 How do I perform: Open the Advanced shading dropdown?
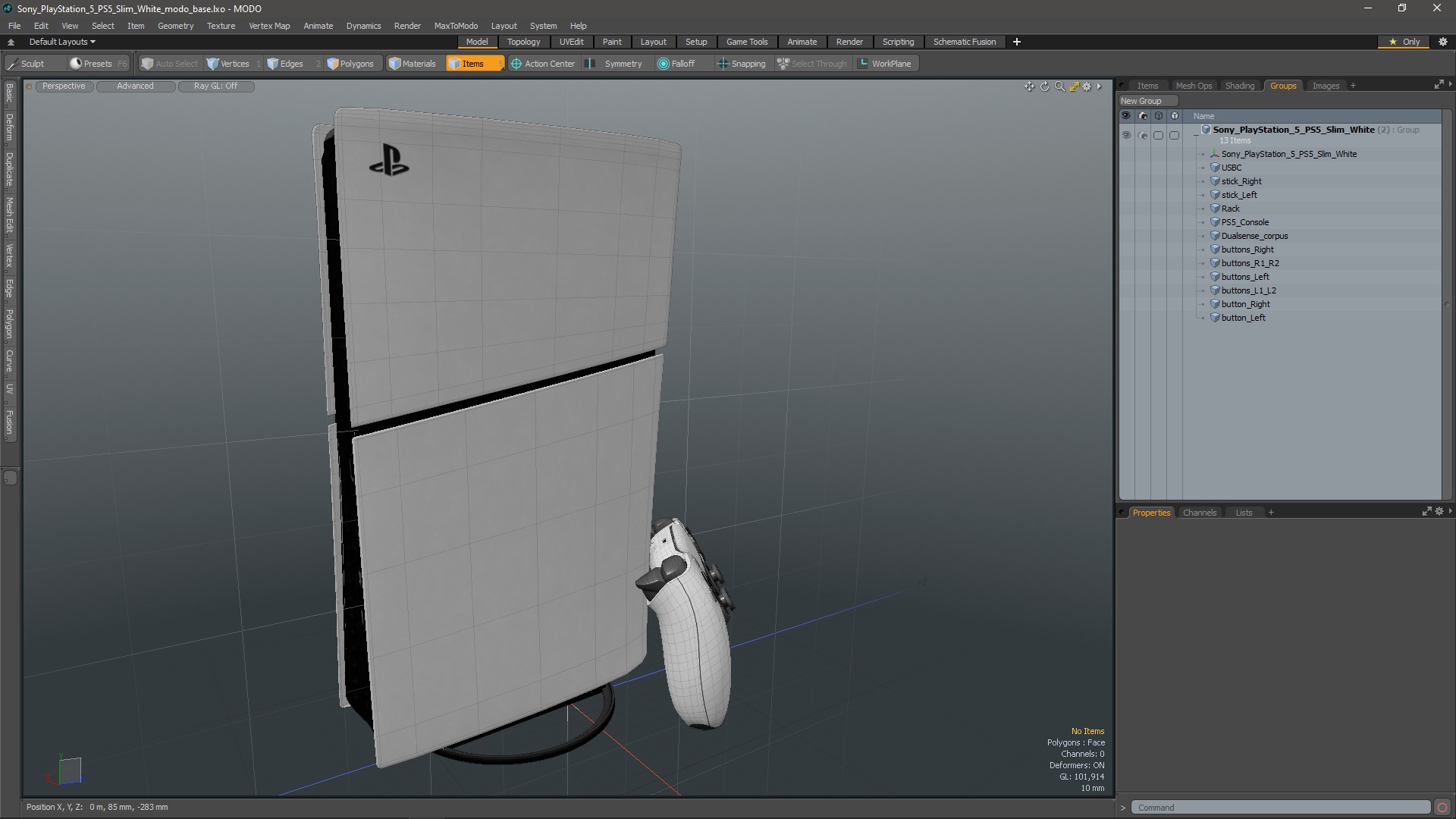(x=135, y=86)
